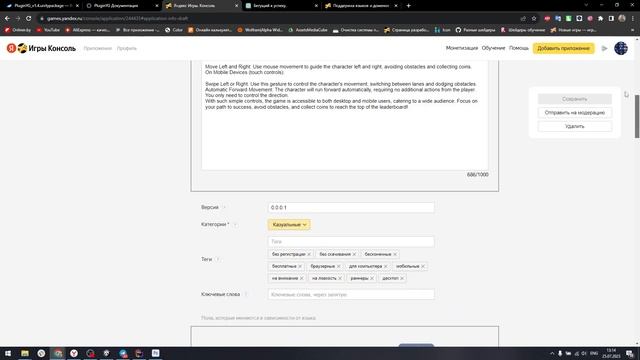640x360 pixels.
Task: Switch to the PluginYG Документация tab
Action: (122, 6)
